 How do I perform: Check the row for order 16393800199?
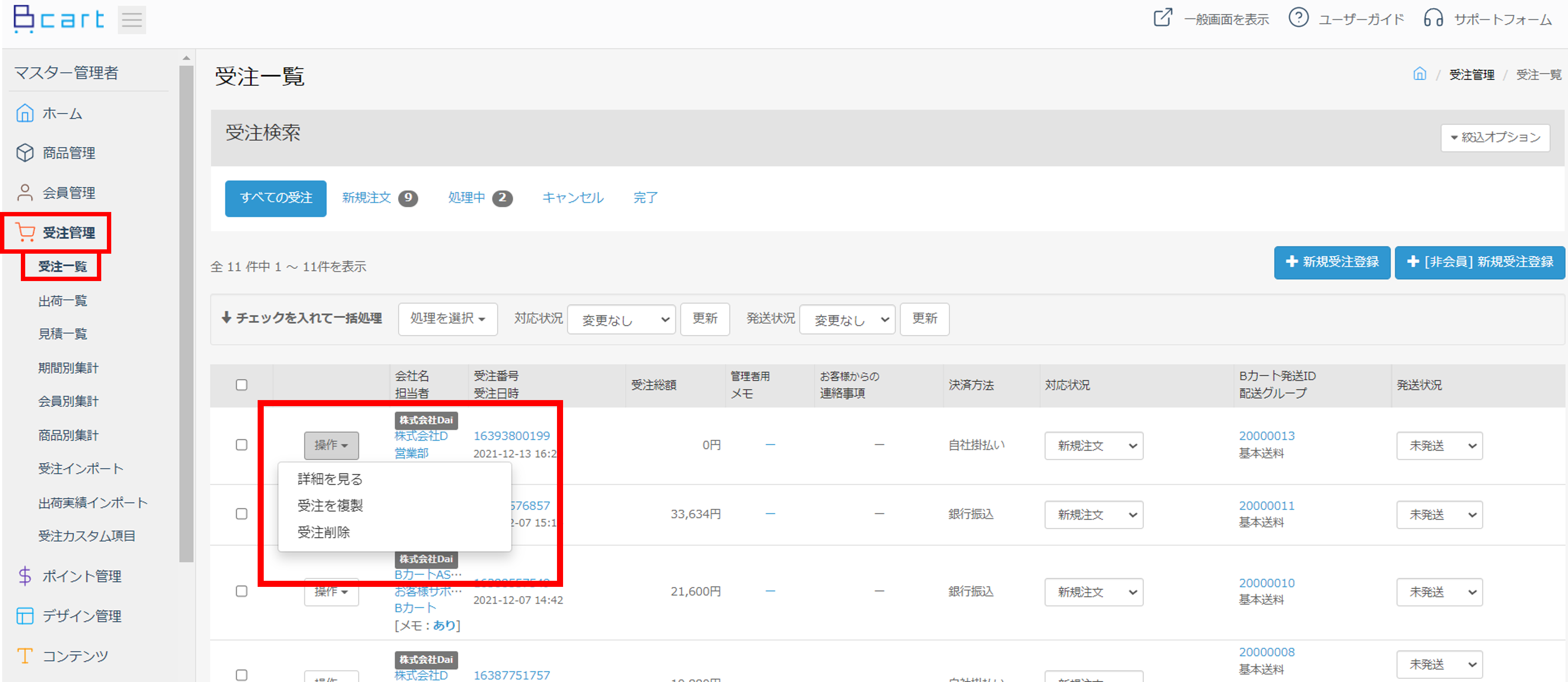pos(242,445)
